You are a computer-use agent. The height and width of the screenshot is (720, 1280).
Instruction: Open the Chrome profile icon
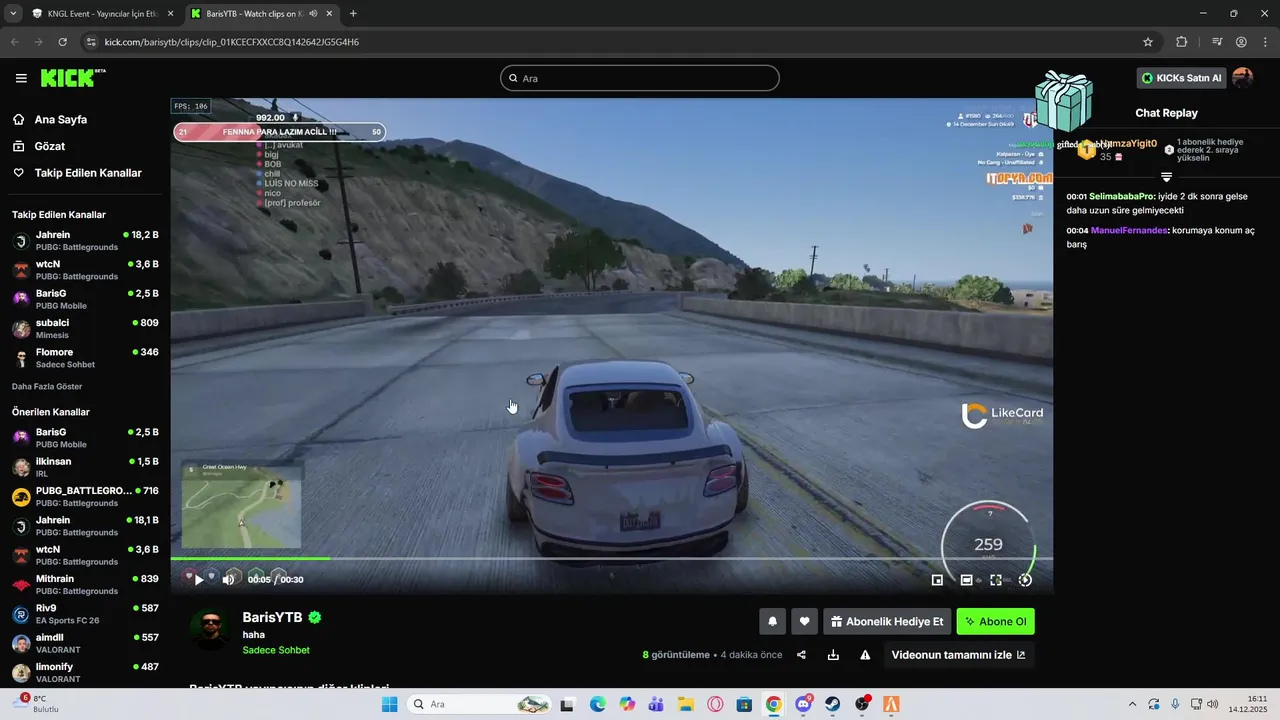[x=1241, y=42]
